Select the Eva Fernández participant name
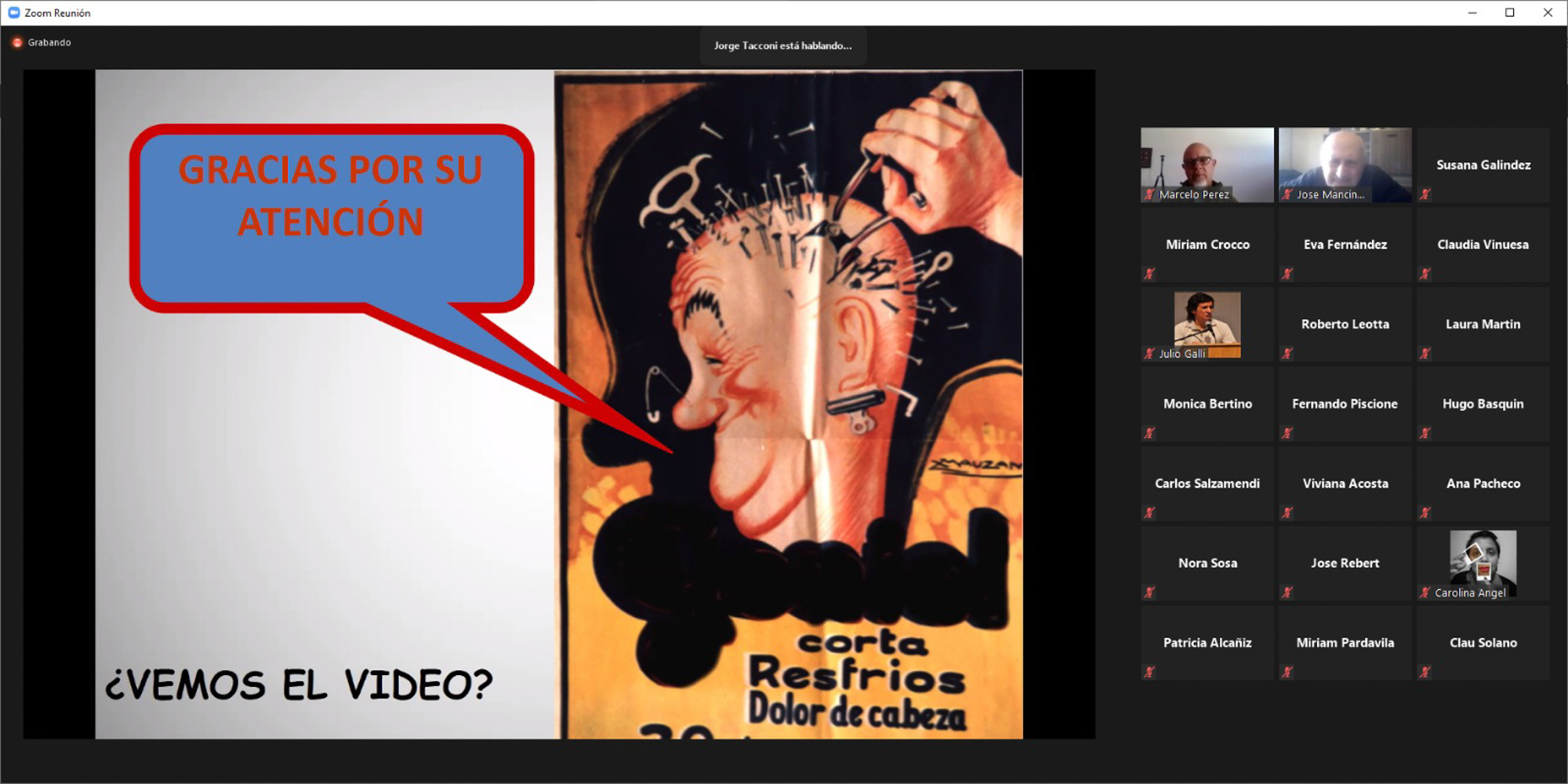Screen dimensions: 1568x784 point(1345,245)
